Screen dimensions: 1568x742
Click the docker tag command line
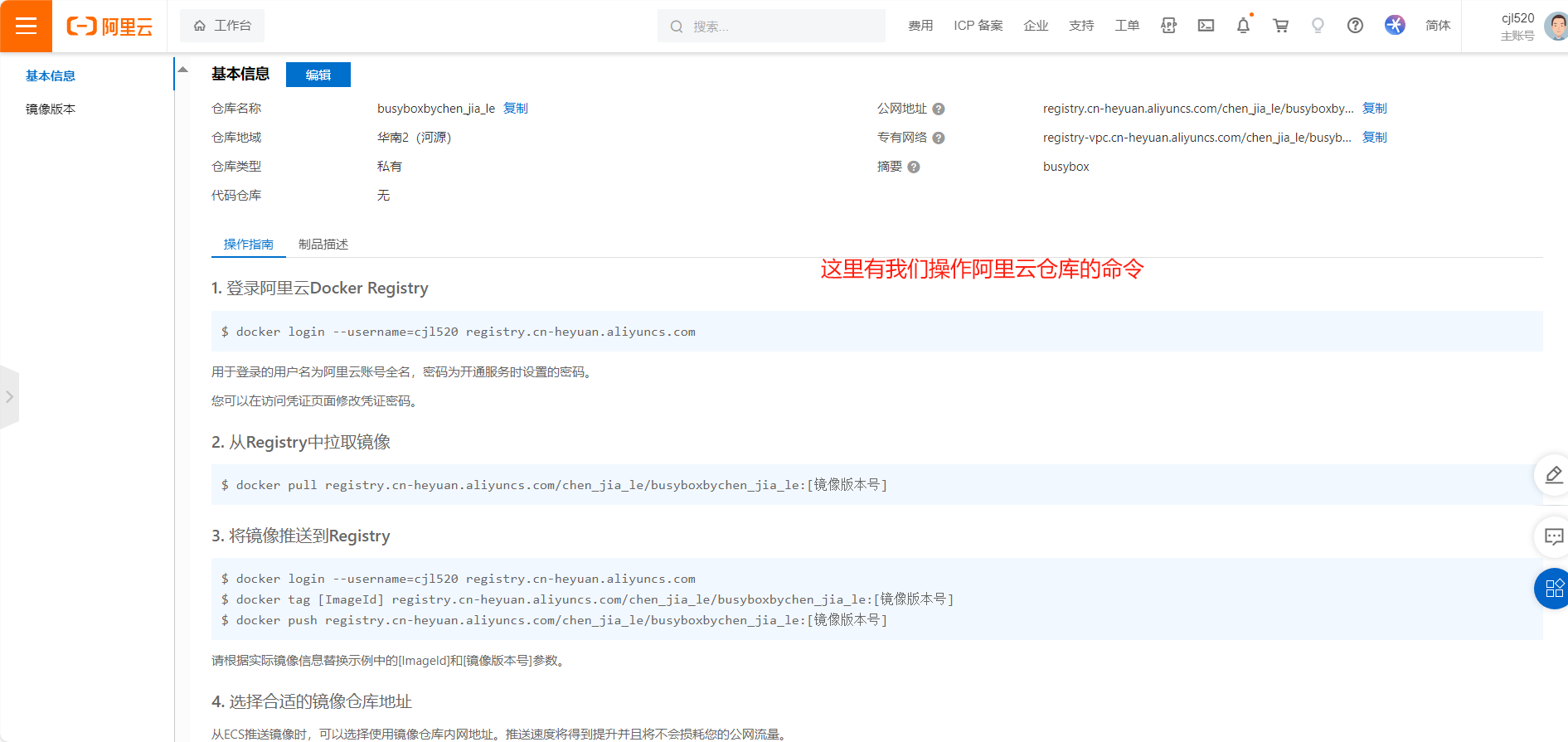587,599
